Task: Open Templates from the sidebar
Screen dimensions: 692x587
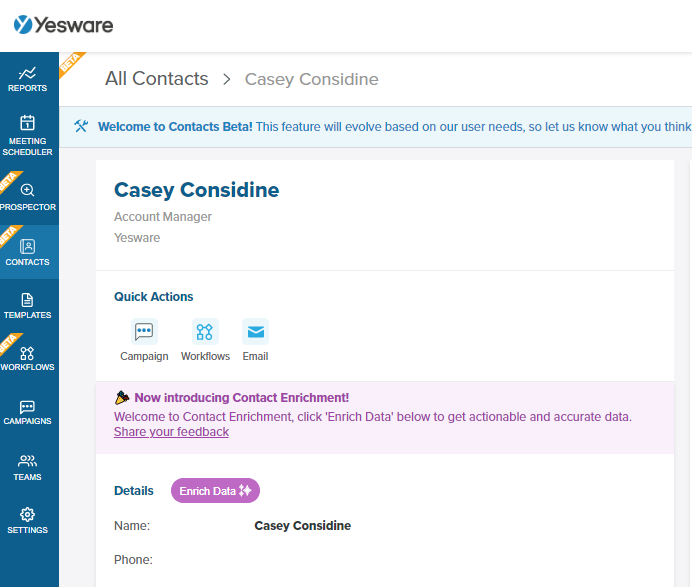Action: 27,306
